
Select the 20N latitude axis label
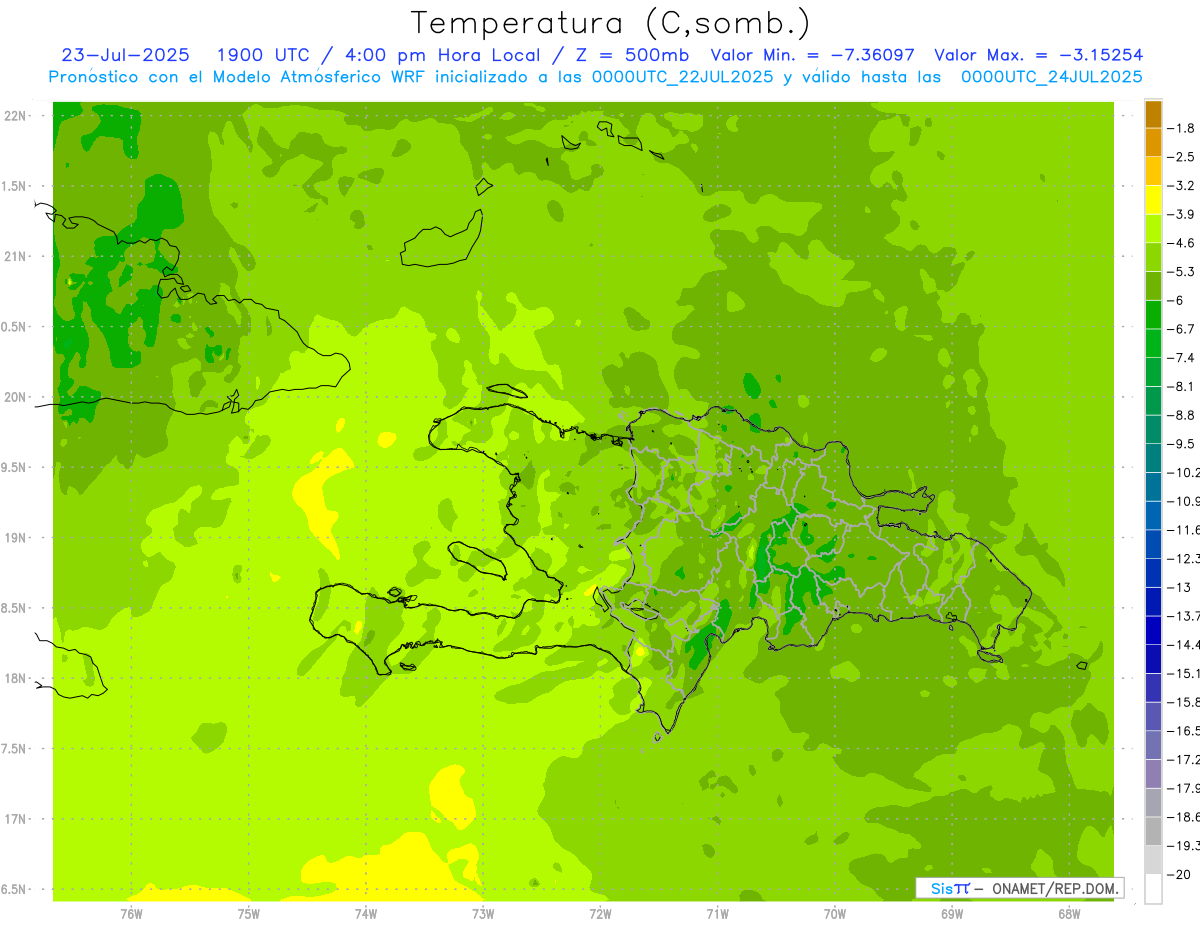click(x=15, y=397)
